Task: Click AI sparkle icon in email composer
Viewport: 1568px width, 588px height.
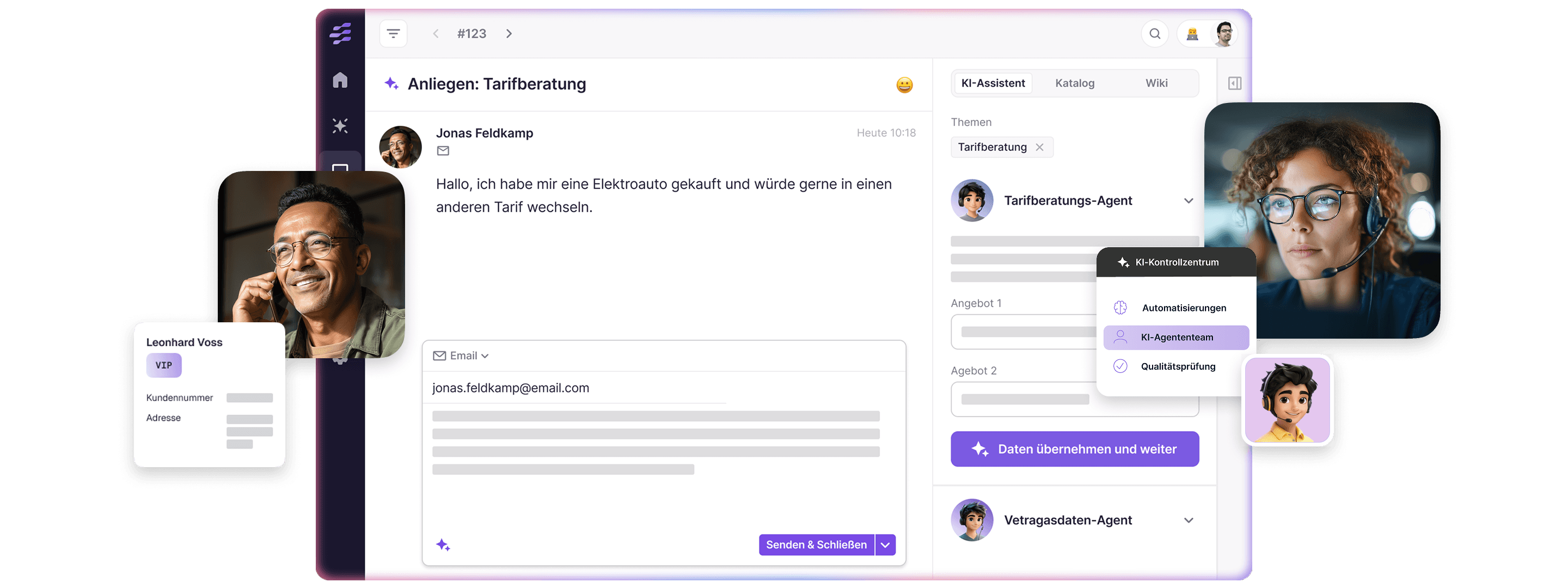Action: pyautogui.click(x=443, y=545)
